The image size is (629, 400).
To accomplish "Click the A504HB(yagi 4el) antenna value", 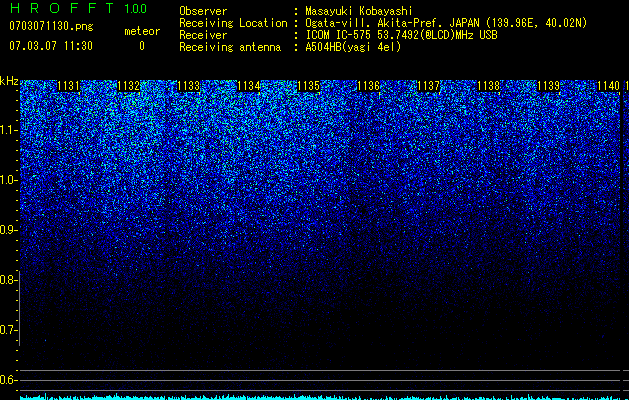I will (353, 47).
